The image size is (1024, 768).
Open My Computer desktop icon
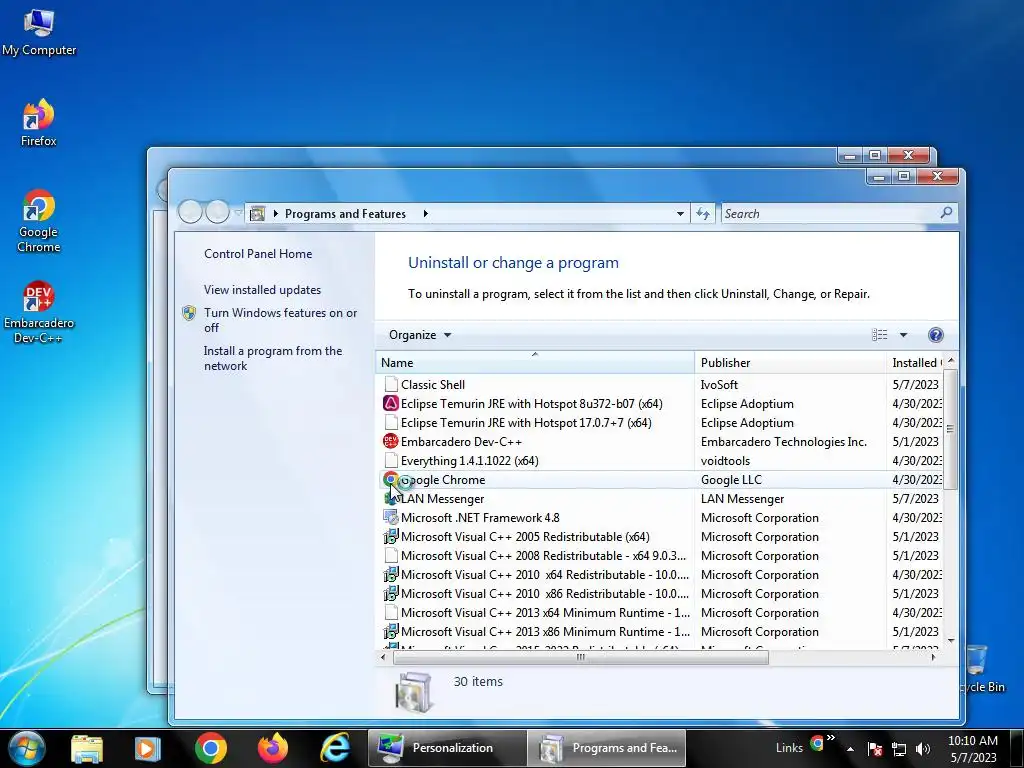pyautogui.click(x=39, y=33)
